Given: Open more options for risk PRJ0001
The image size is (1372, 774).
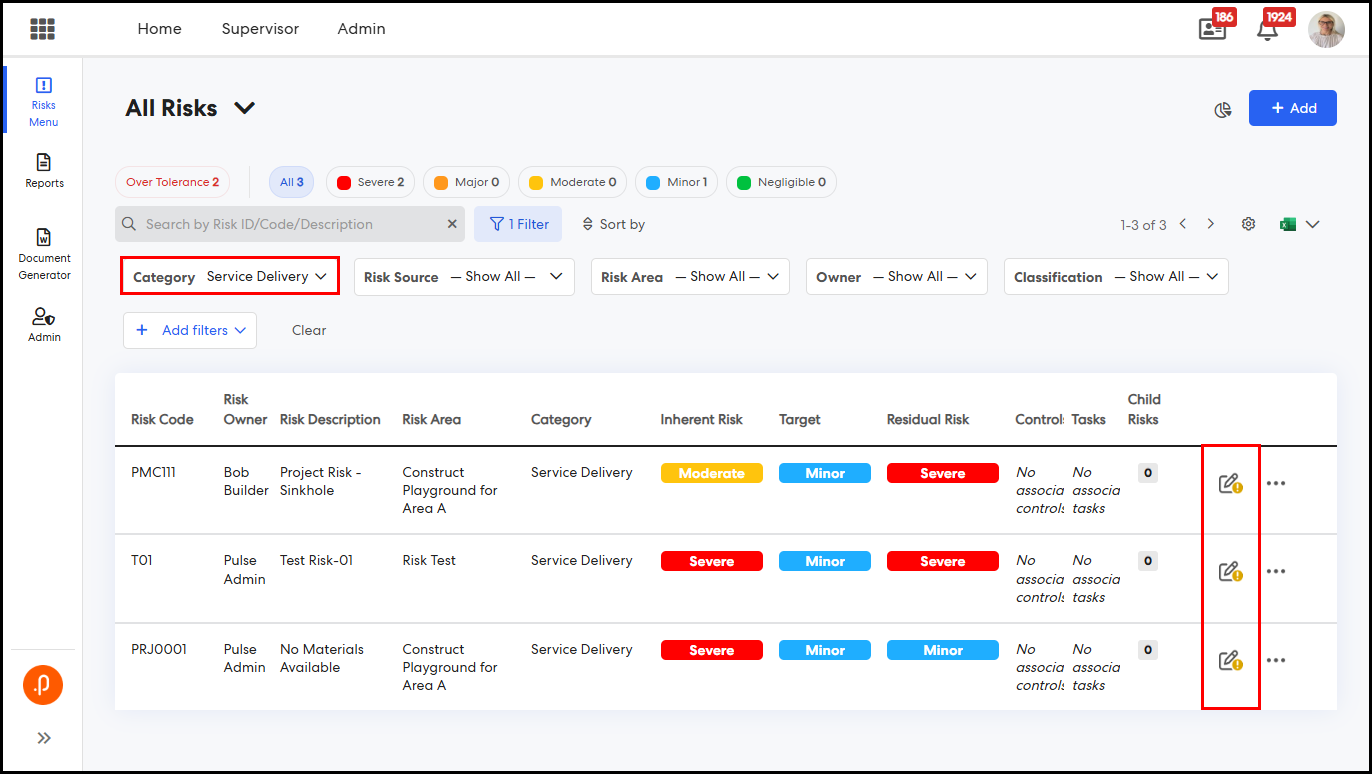Looking at the screenshot, I should pyautogui.click(x=1275, y=661).
